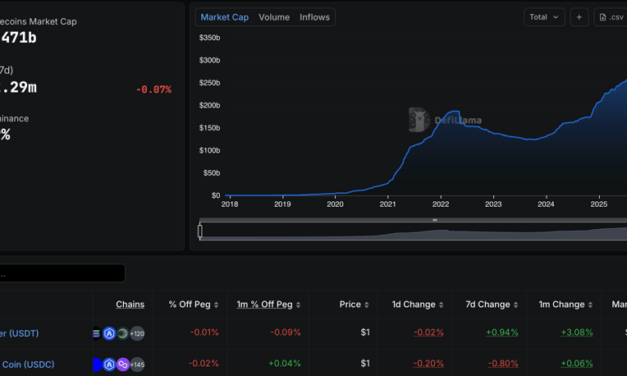Click USDT 1m change value +3.08%
The image size is (627, 376).
click(577, 332)
